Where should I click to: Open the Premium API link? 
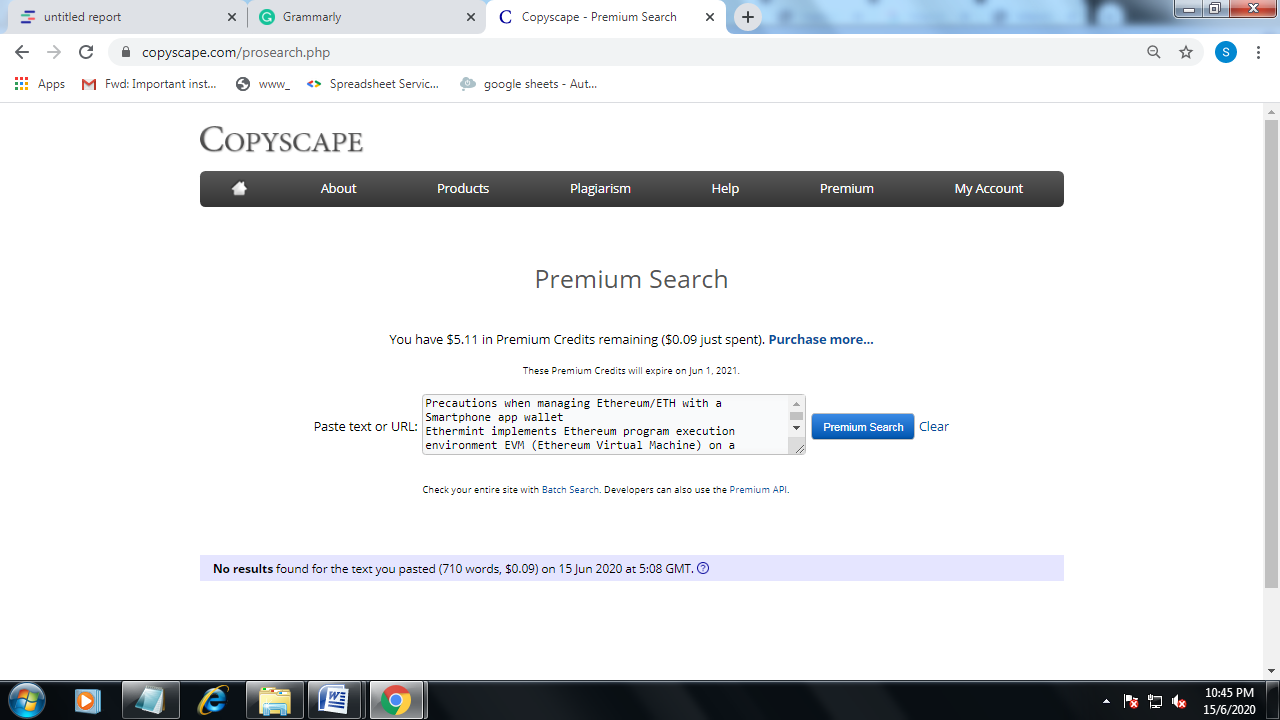coord(758,490)
